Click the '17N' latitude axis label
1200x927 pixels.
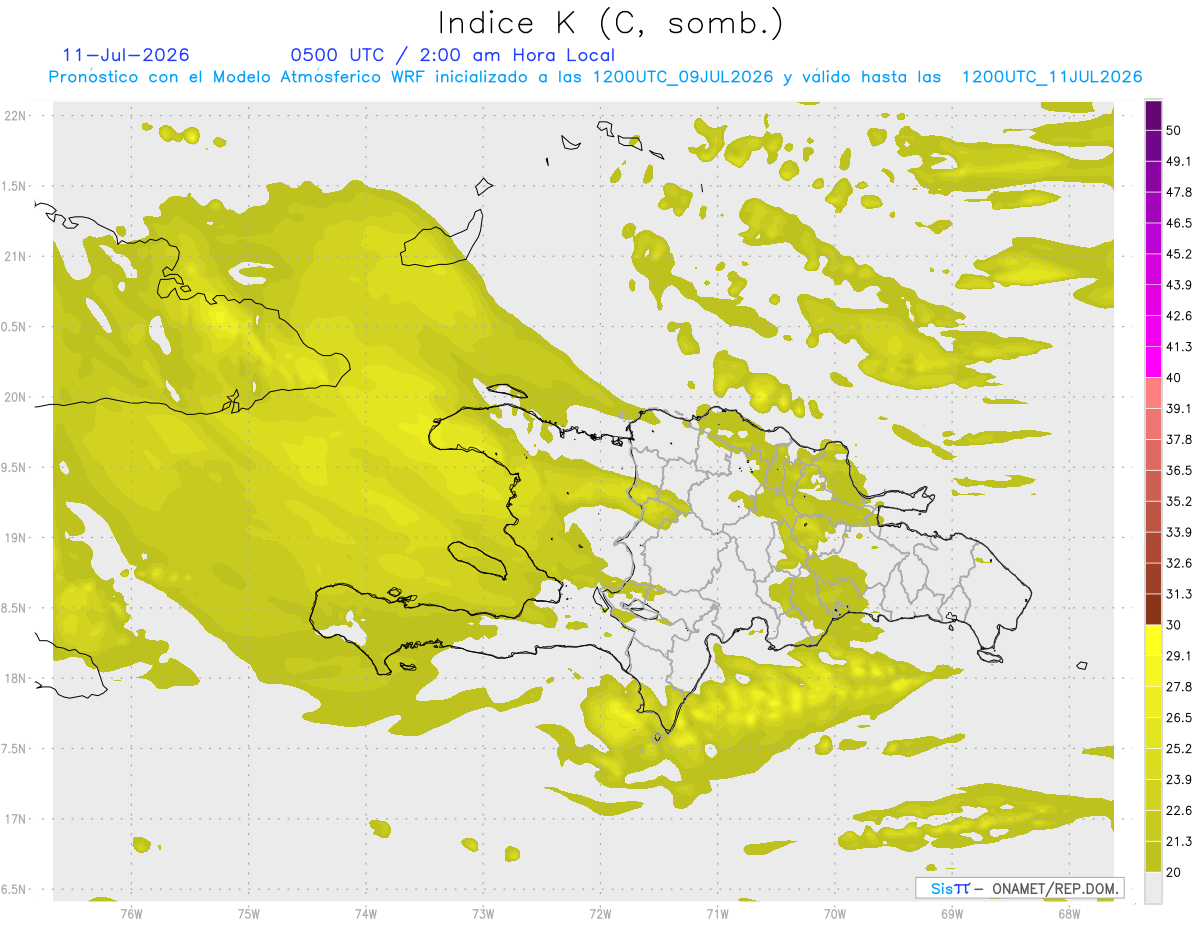tap(15, 820)
